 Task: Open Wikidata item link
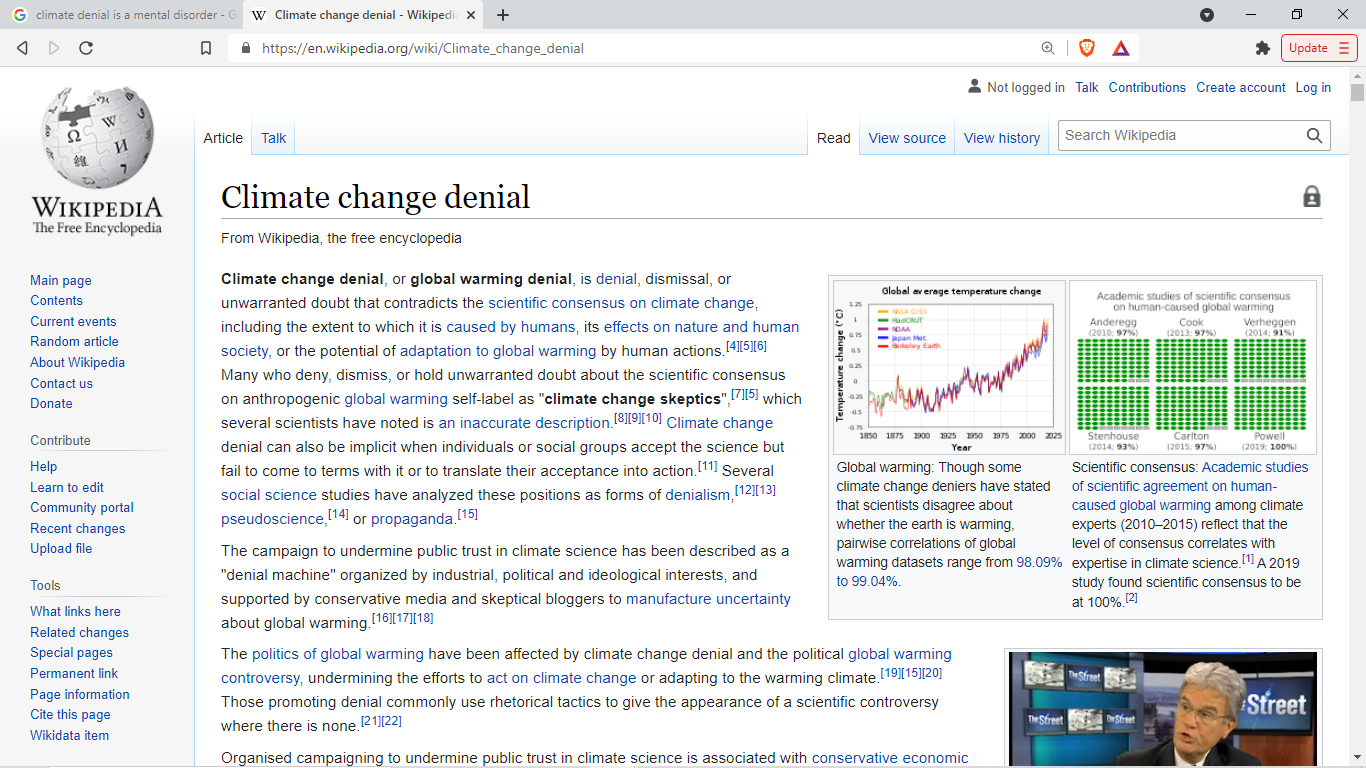coord(70,736)
